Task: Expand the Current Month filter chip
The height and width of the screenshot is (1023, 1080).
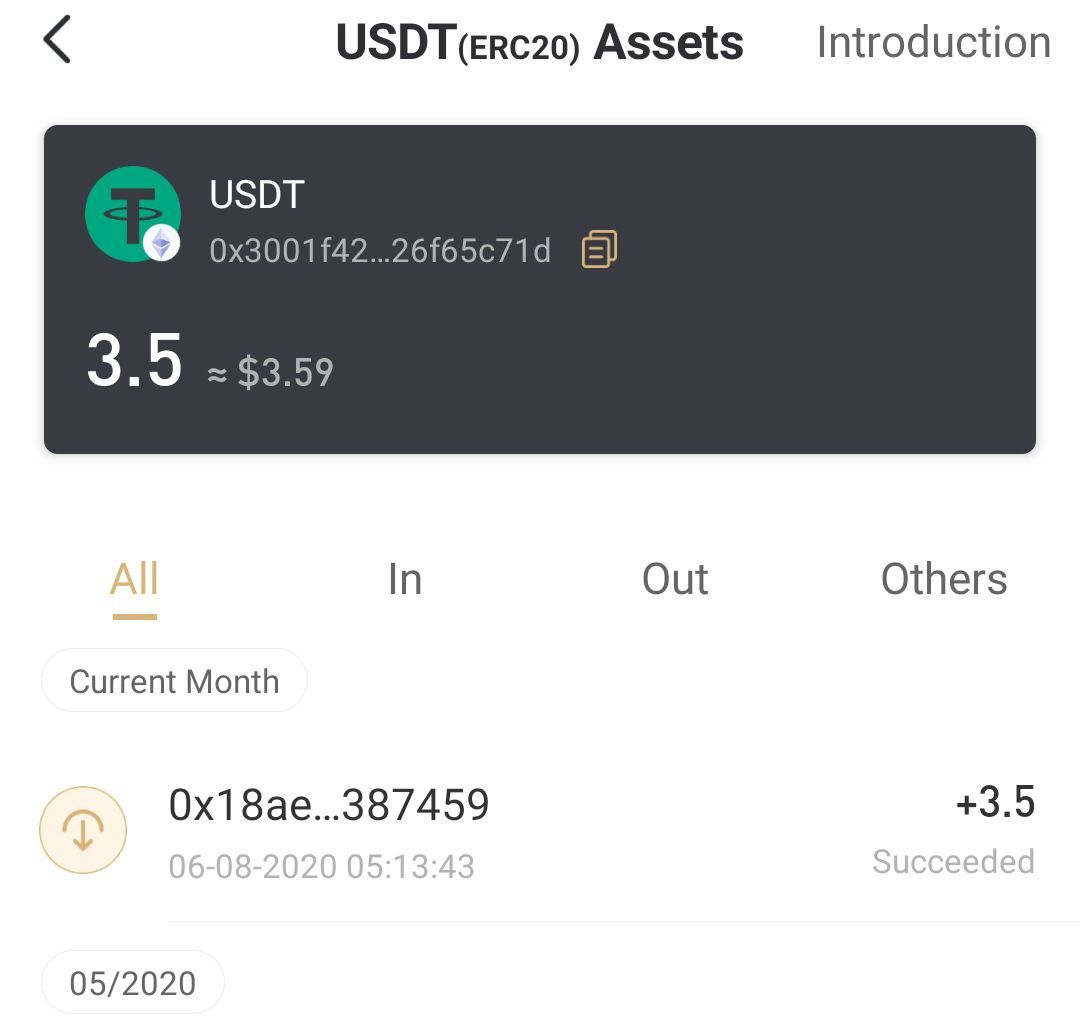Action: pos(174,682)
